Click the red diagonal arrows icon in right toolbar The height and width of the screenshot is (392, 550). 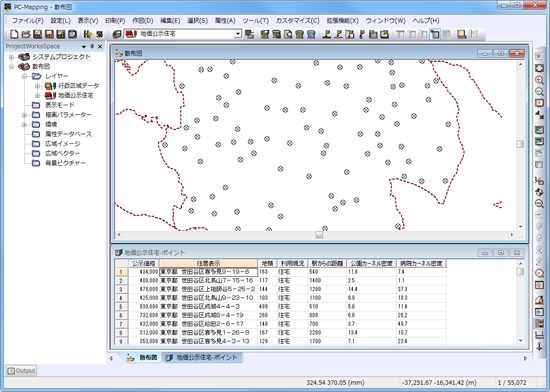(539, 115)
